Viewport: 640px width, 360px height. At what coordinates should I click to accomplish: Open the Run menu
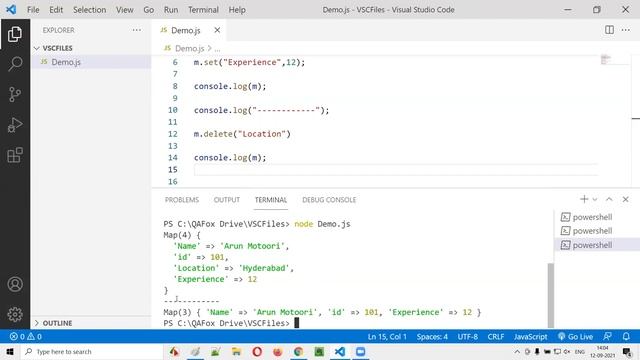171,10
